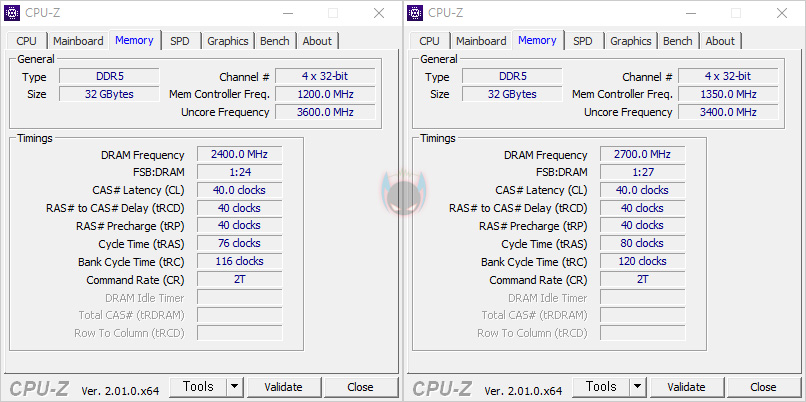This screenshot has width=806, height=402.
Task: Close left CPU-Z window via title bar X
Action: coord(379,13)
